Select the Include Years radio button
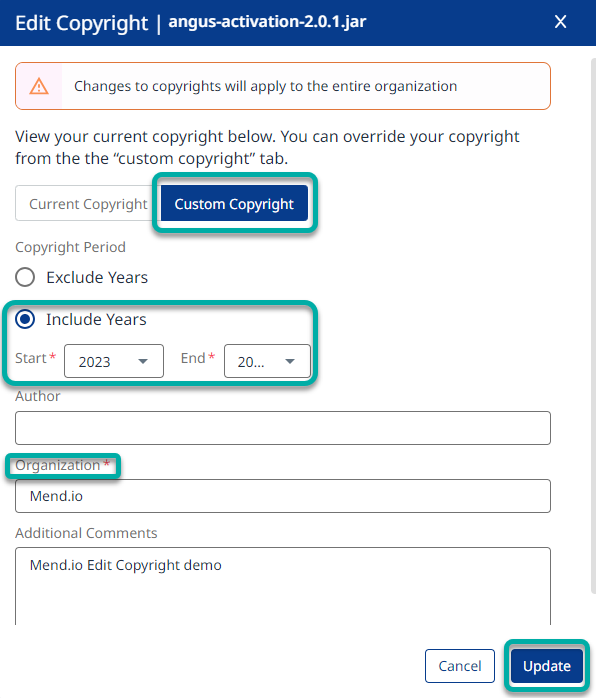 [x=25, y=319]
